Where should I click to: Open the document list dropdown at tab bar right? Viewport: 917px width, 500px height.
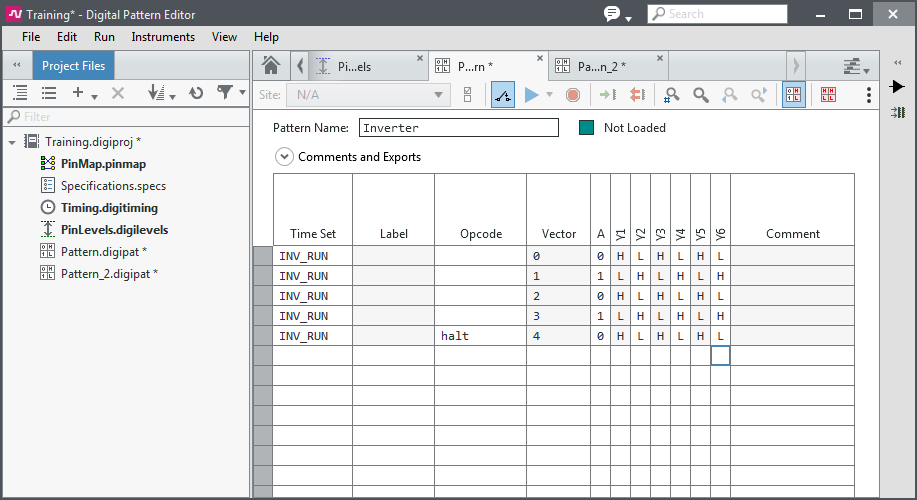[856, 67]
